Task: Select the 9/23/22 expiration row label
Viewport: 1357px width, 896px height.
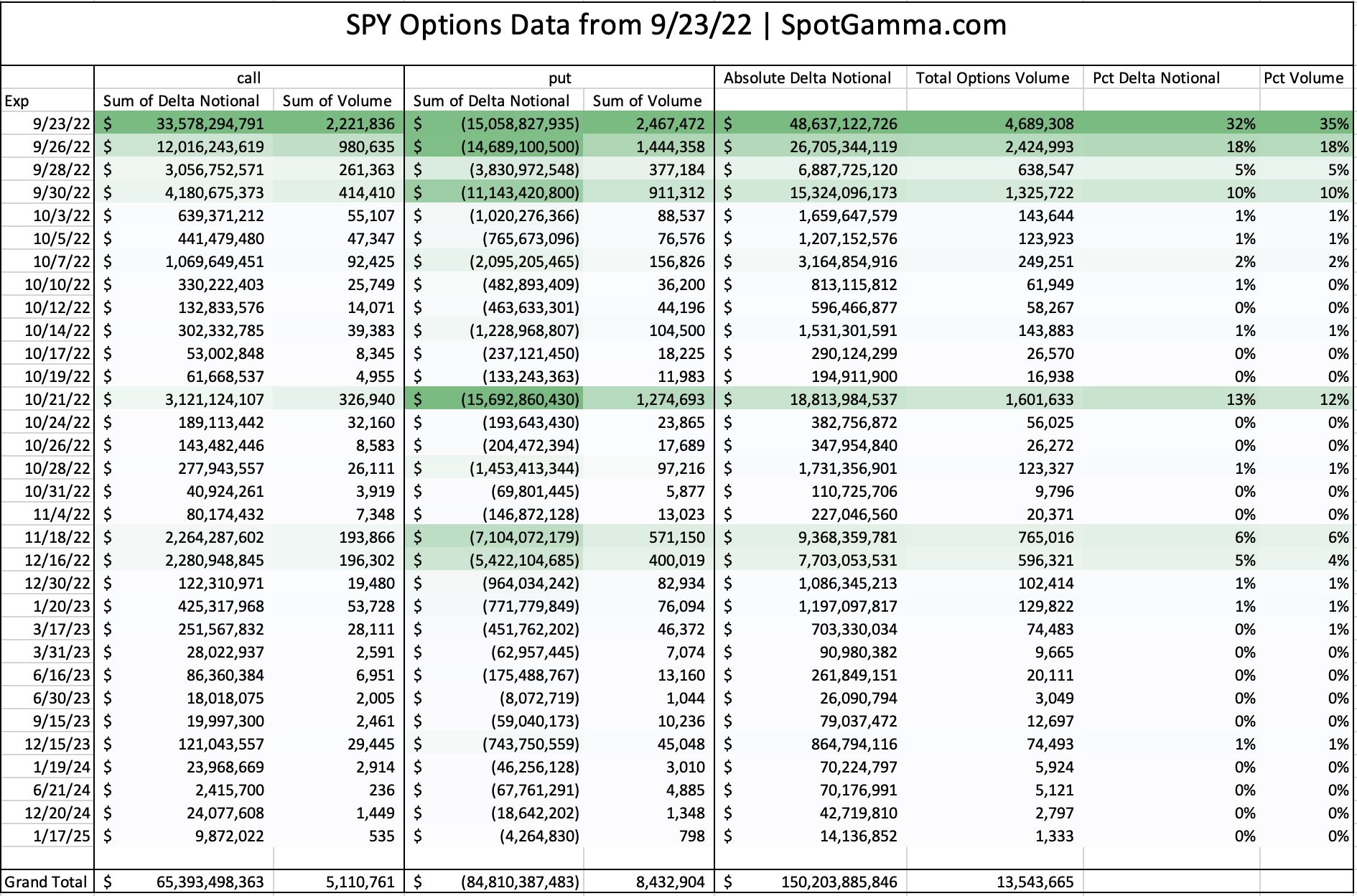Action: pyautogui.click(x=67, y=123)
